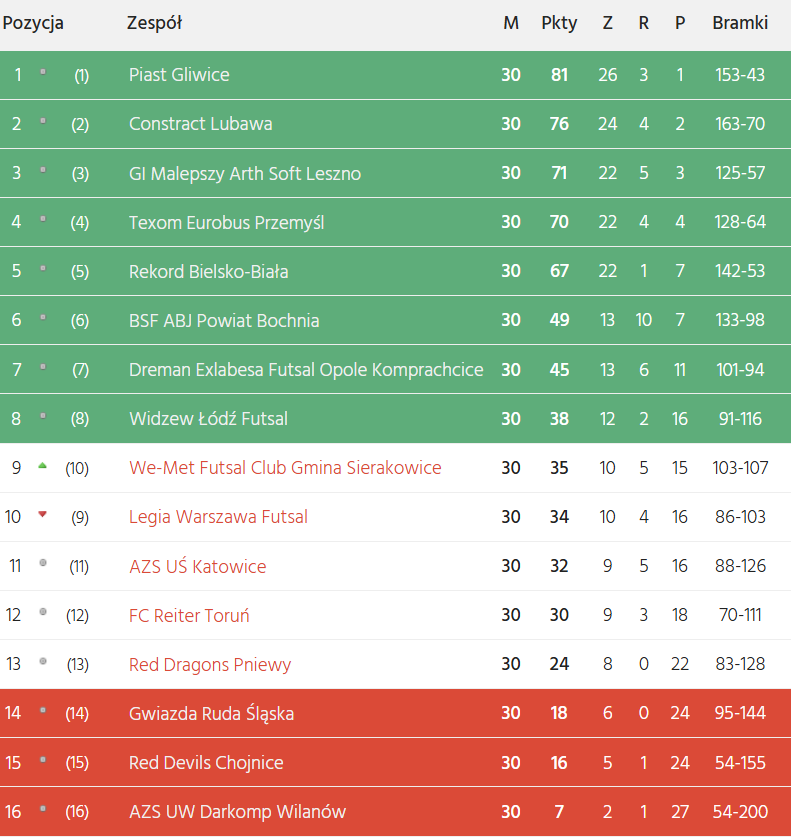Click the Bramki column header
The height and width of the screenshot is (837, 791).
740,23
